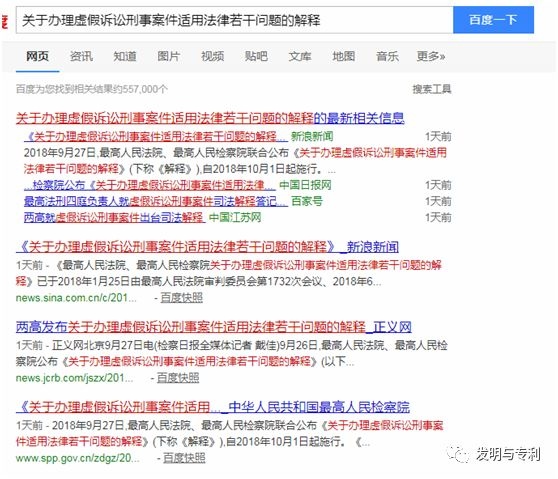
Task: Open the 最新相关信息 headline result link
Action: pyautogui.click(x=210, y=118)
